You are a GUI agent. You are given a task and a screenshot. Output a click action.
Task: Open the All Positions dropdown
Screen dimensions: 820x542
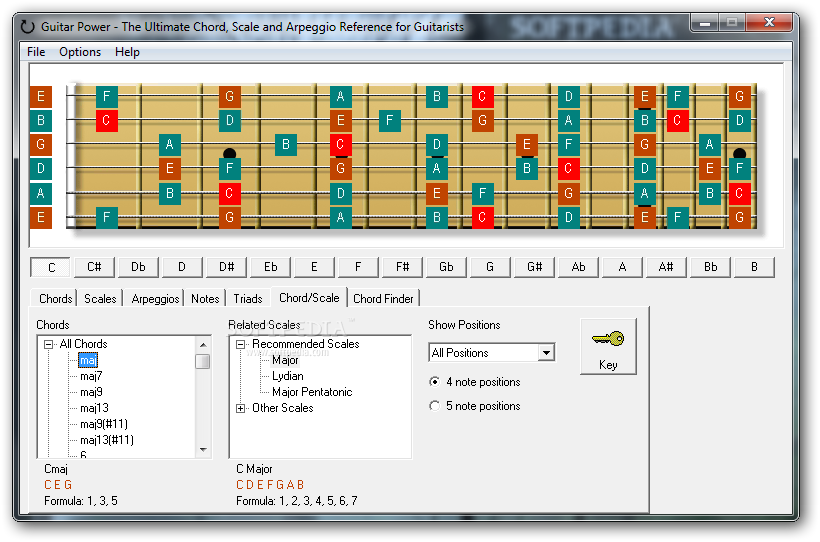pos(546,353)
